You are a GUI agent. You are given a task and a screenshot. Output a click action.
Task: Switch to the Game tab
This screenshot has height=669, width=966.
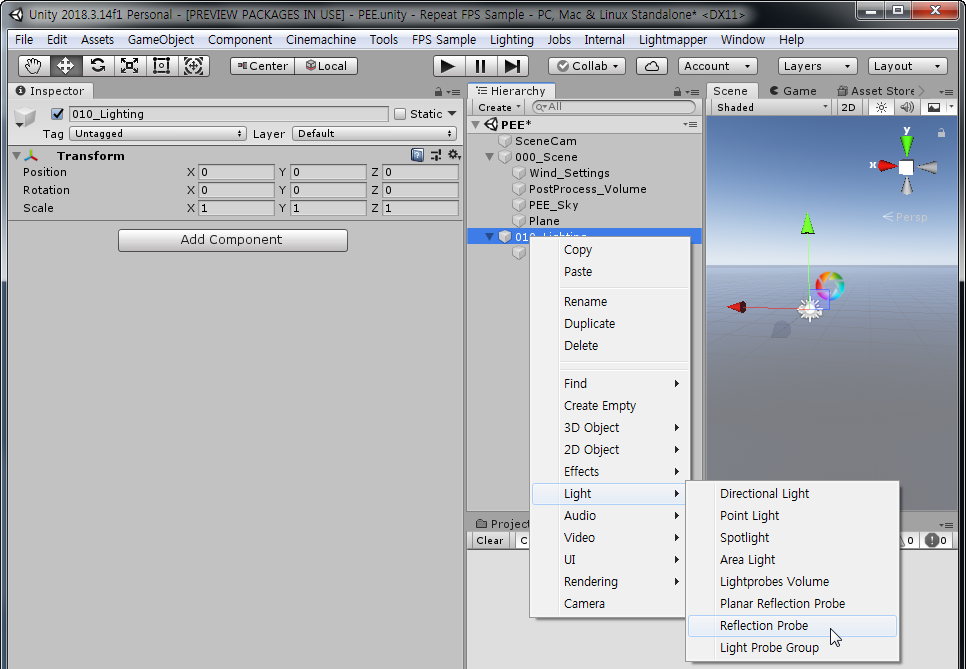click(794, 91)
